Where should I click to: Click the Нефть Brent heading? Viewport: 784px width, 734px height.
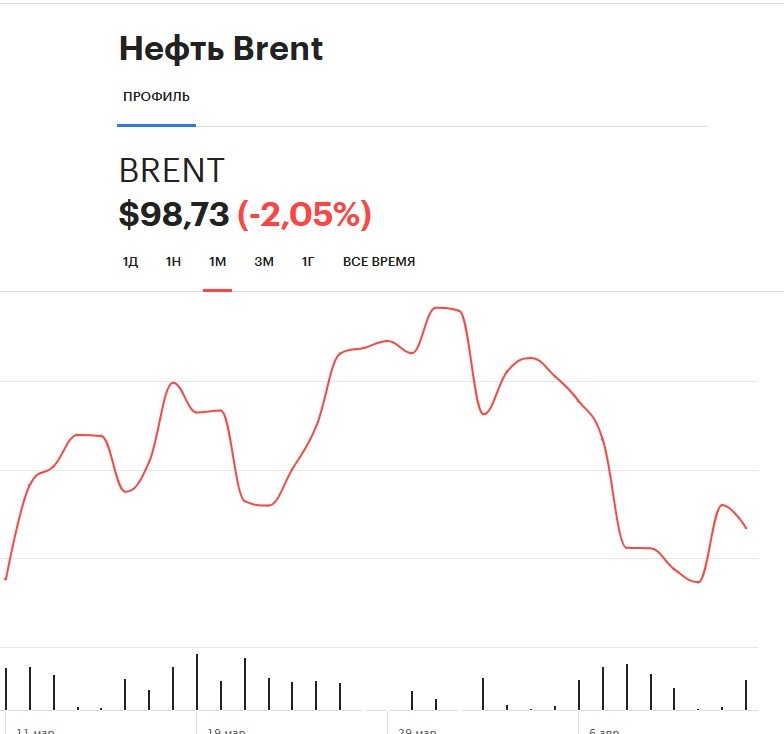click(221, 49)
